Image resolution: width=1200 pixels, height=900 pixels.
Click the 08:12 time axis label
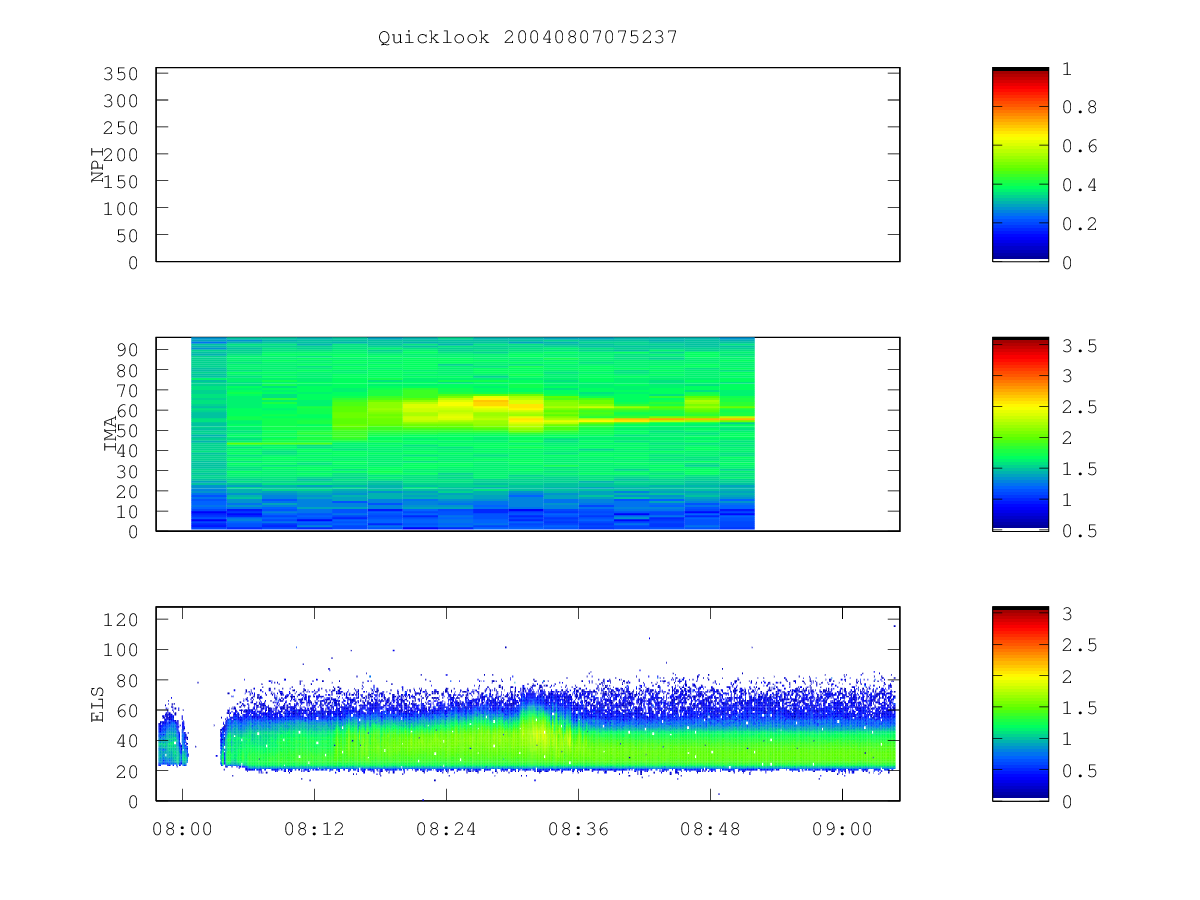(x=314, y=830)
